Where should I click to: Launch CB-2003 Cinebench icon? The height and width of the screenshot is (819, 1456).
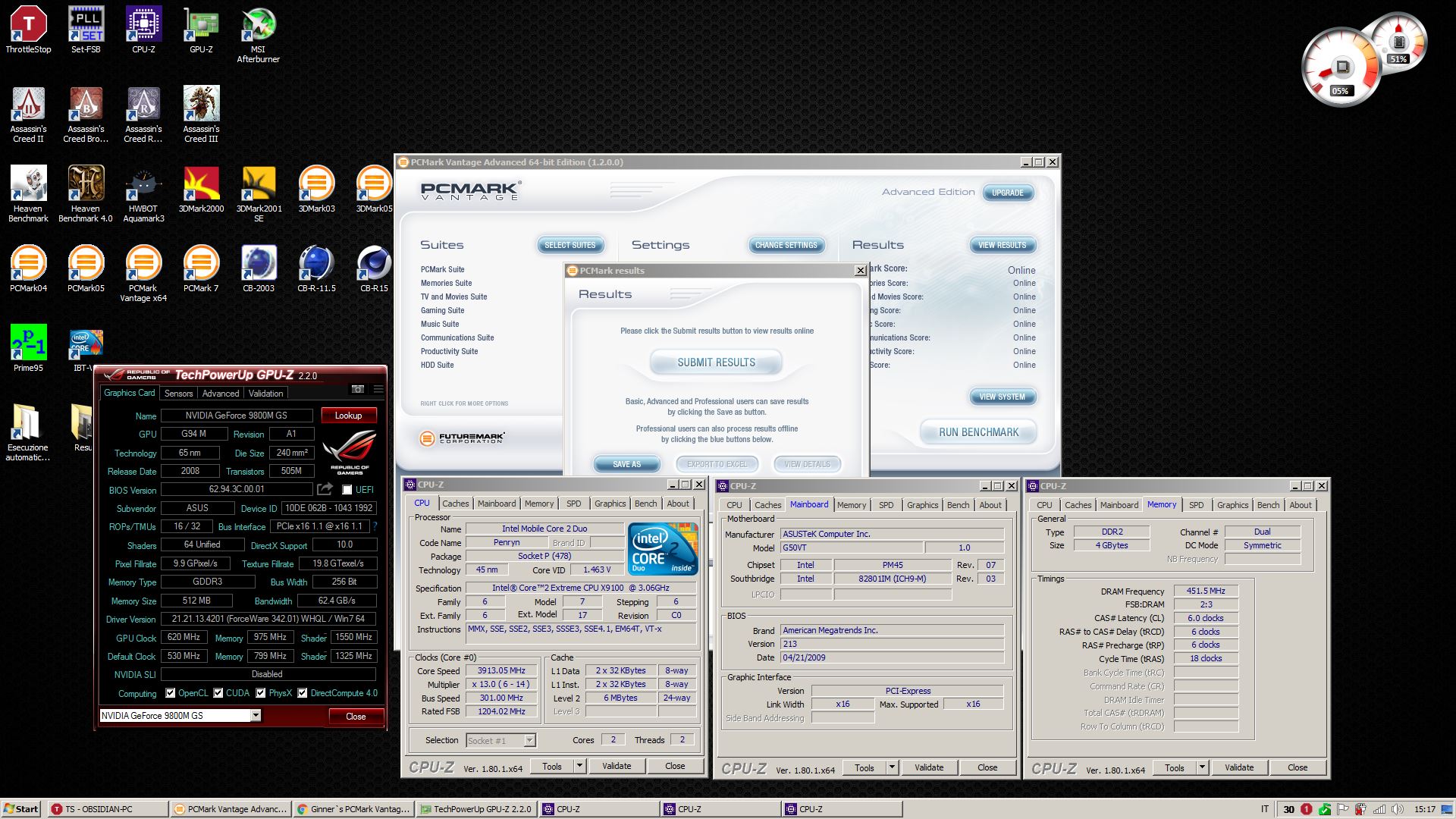[x=259, y=269]
